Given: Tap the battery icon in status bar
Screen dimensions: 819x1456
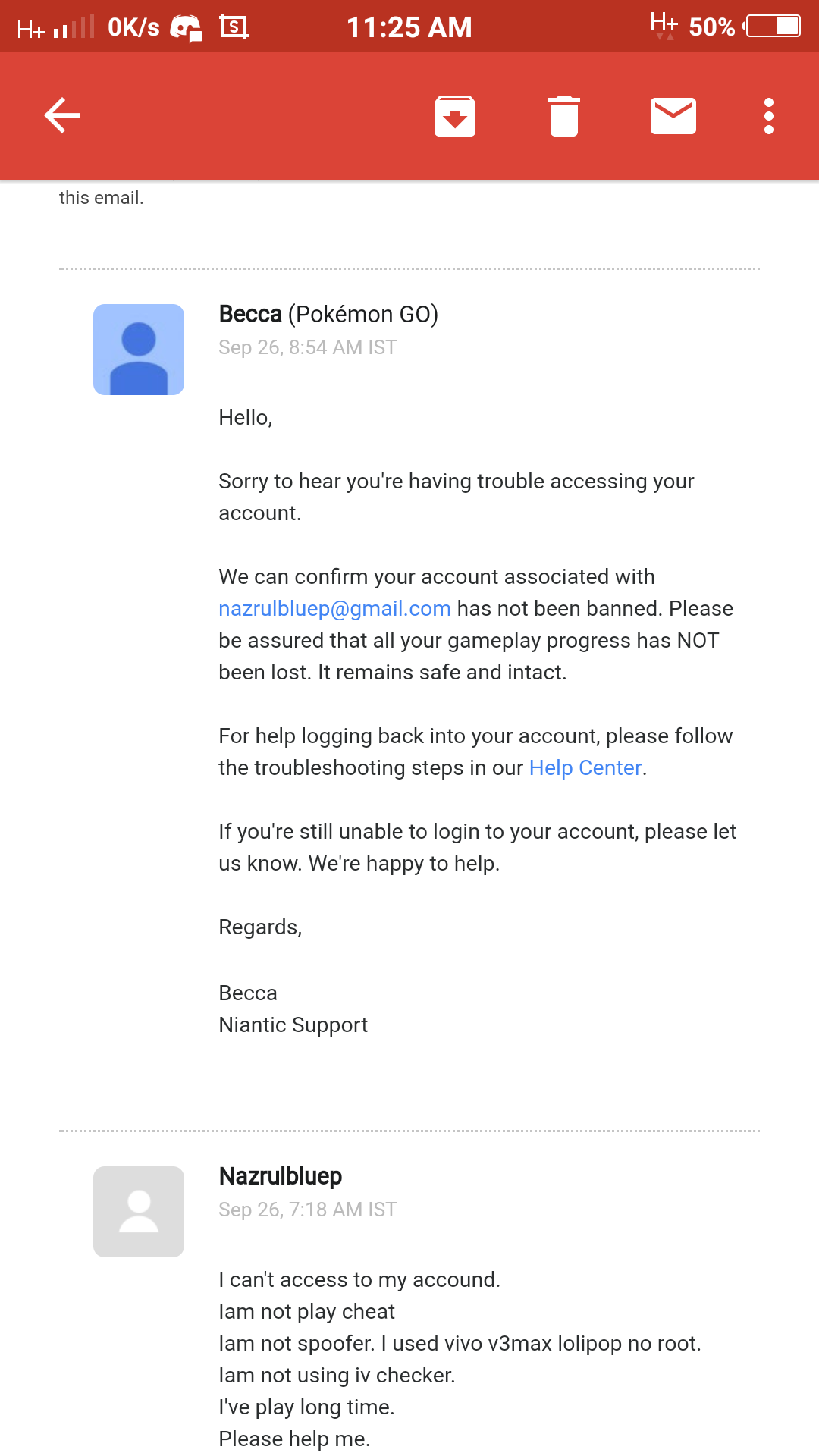Looking at the screenshot, I should pos(772,27).
